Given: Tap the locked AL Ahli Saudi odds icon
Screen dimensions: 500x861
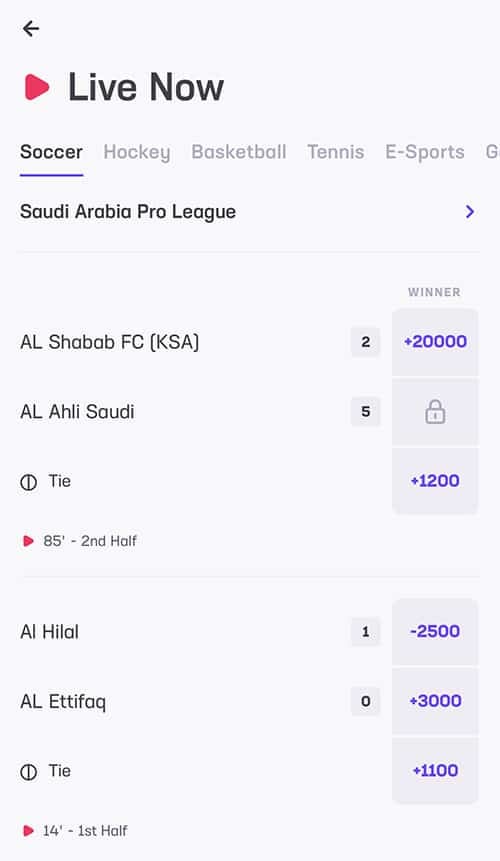Looking at the screenshot, I should pyautogui.click(x=435, y=412).
